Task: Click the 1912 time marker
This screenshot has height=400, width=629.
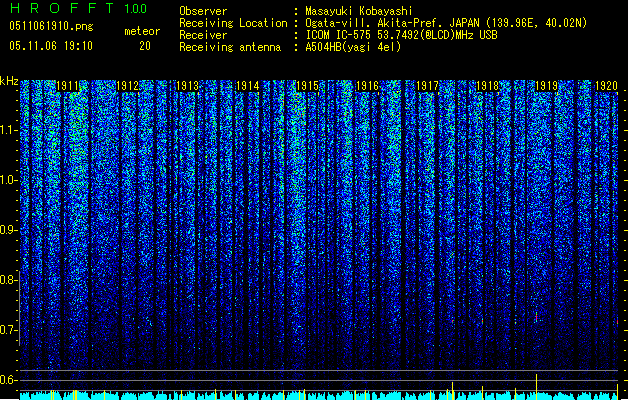Action: [x=127, y=86]
